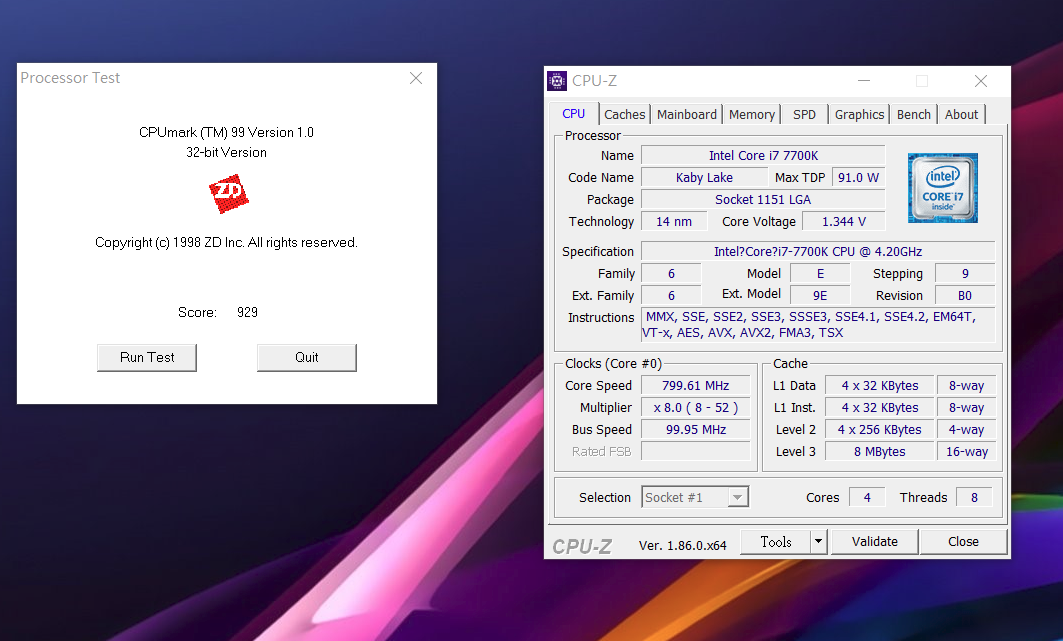
Task: Open the Tools dropdown arrow
Action: tap(817, 541)
